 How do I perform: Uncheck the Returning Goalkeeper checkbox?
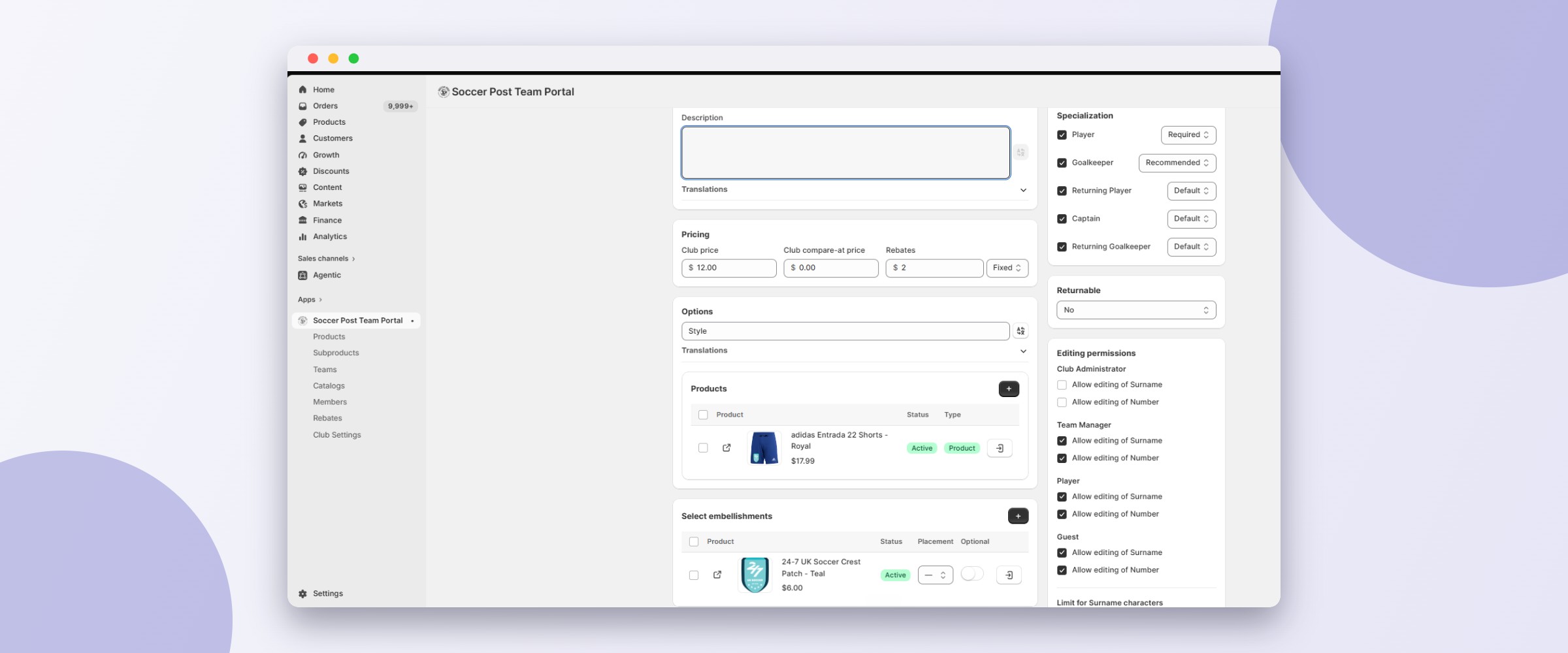(1062, 247)
